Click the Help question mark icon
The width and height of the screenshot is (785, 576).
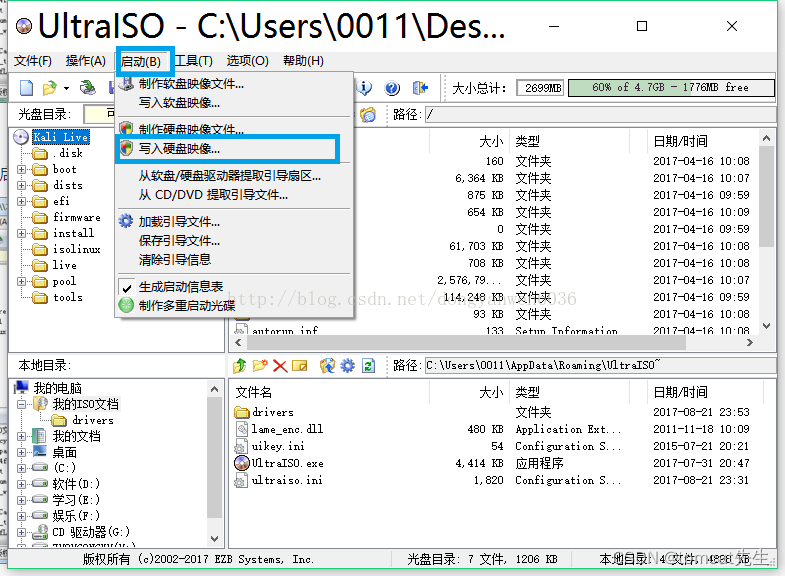tap(392, 88)
